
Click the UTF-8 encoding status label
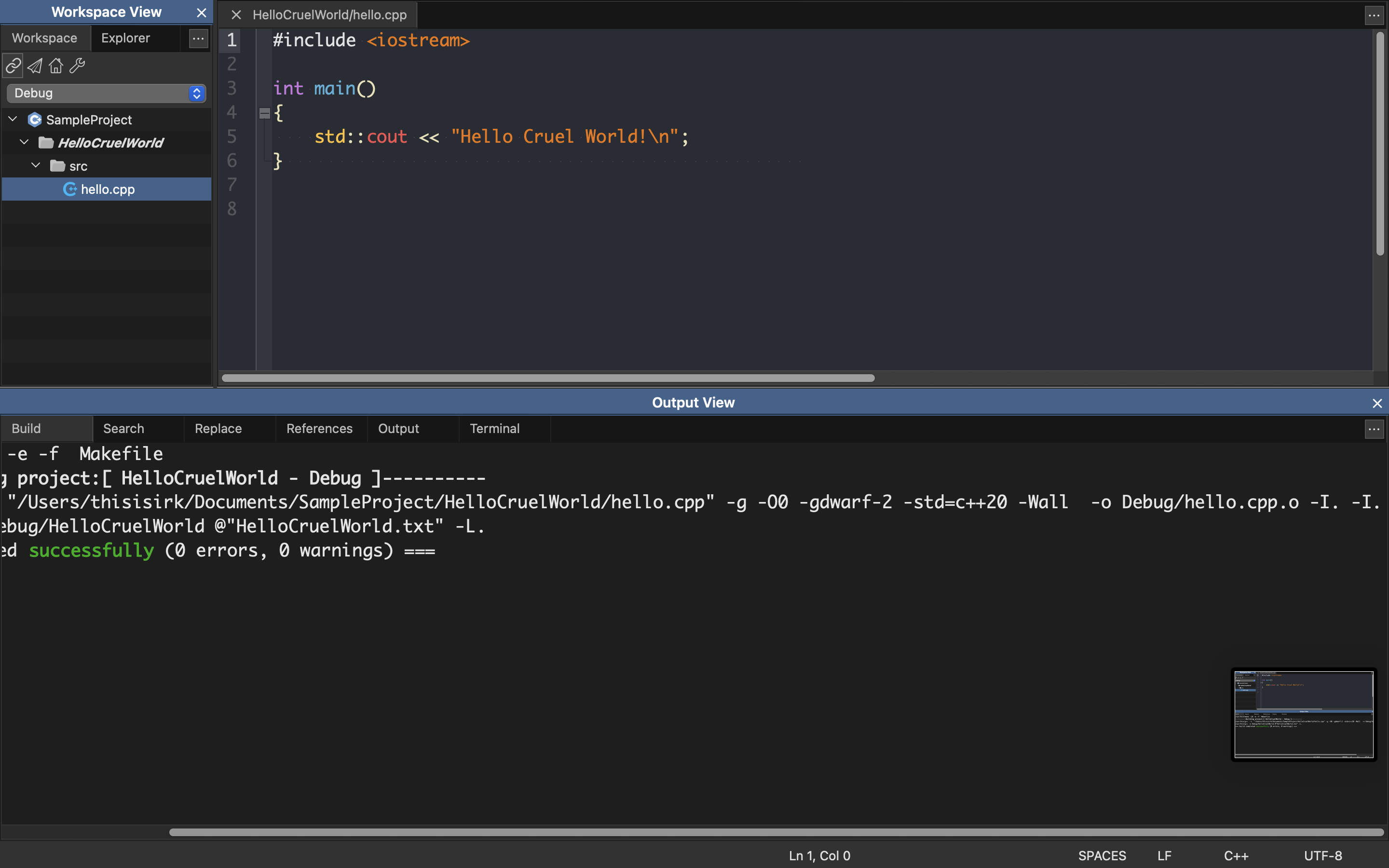coord(1322,855)
